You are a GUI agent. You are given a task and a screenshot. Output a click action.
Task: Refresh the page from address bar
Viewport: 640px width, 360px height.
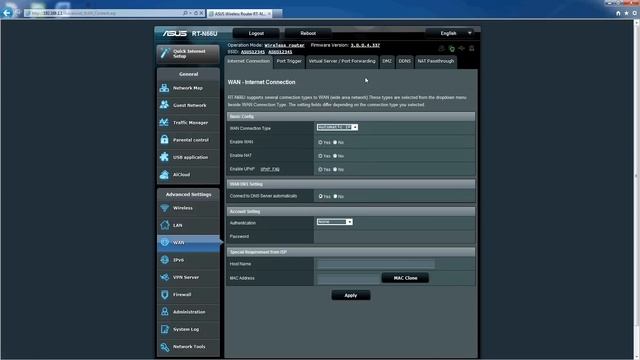point(196,13)
